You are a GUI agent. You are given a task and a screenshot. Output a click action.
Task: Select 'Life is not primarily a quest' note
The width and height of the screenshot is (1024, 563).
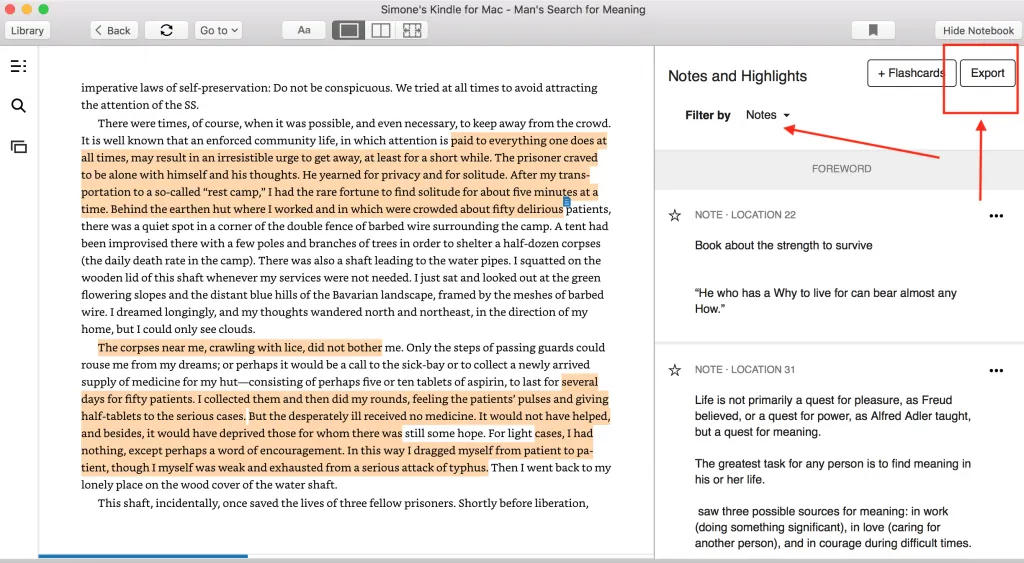(833, 416)
